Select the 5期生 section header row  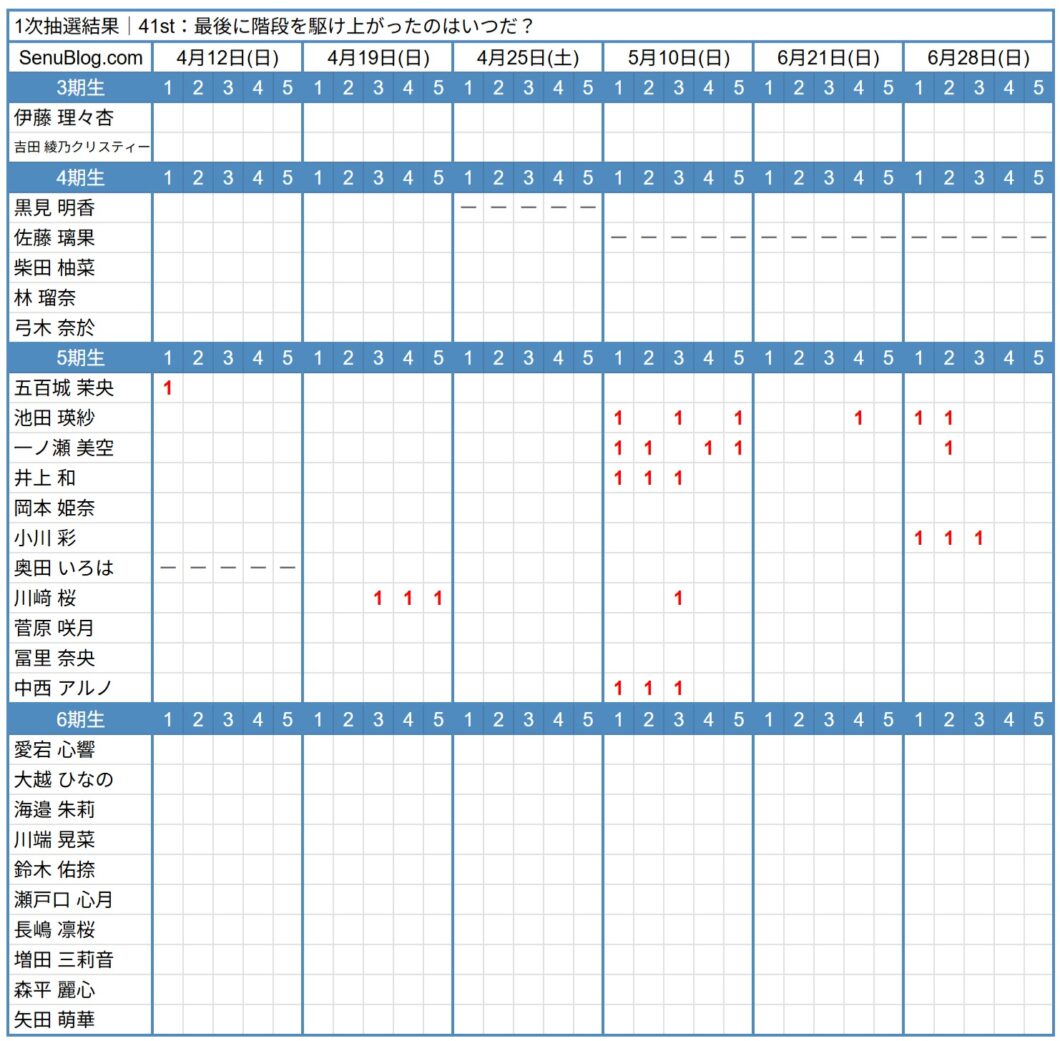tap(78, 358)
